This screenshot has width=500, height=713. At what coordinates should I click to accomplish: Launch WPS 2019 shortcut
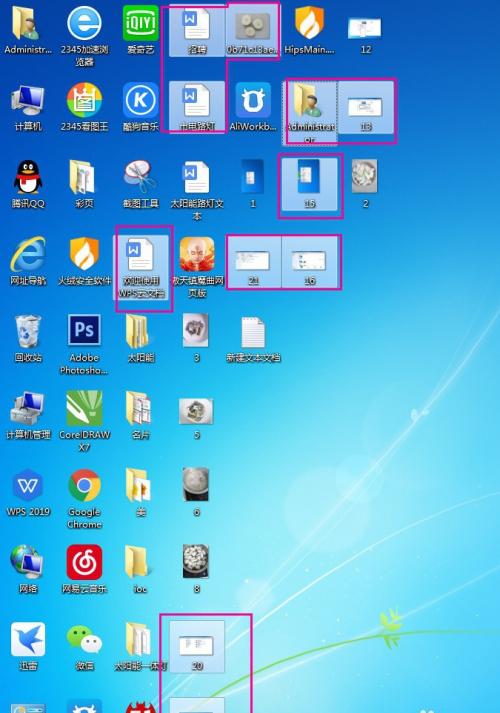point(28,493)
